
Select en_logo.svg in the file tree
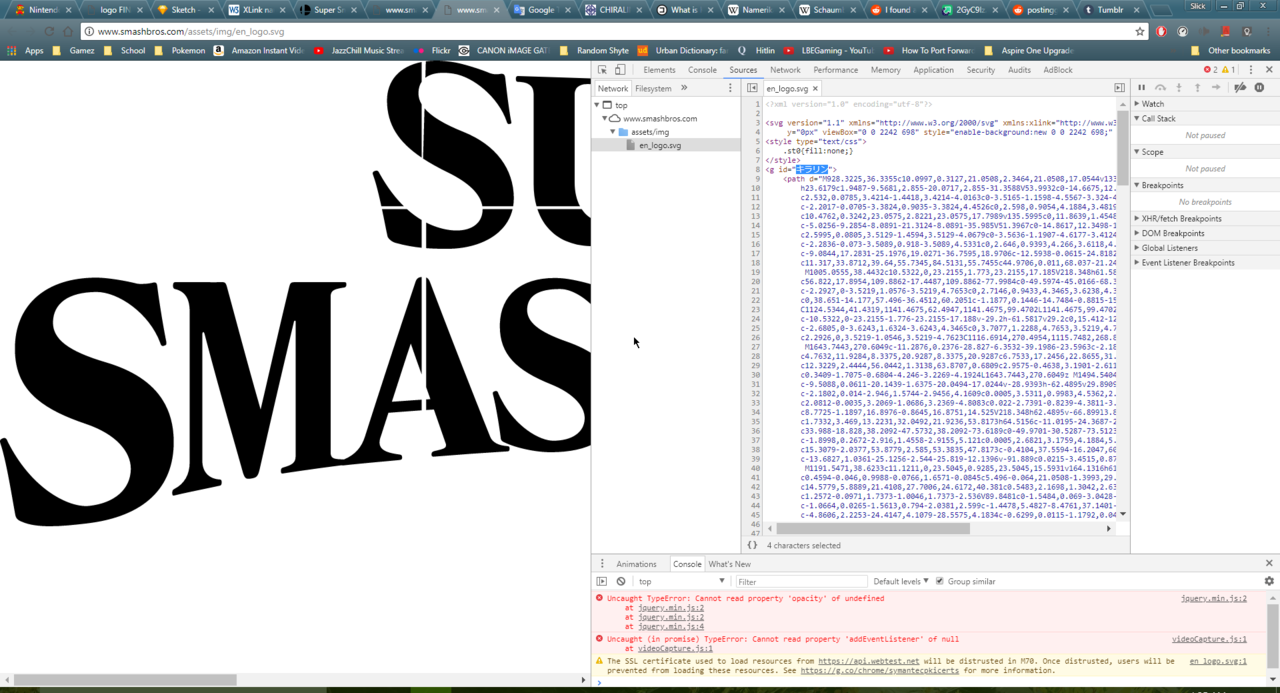pos(660,145)
